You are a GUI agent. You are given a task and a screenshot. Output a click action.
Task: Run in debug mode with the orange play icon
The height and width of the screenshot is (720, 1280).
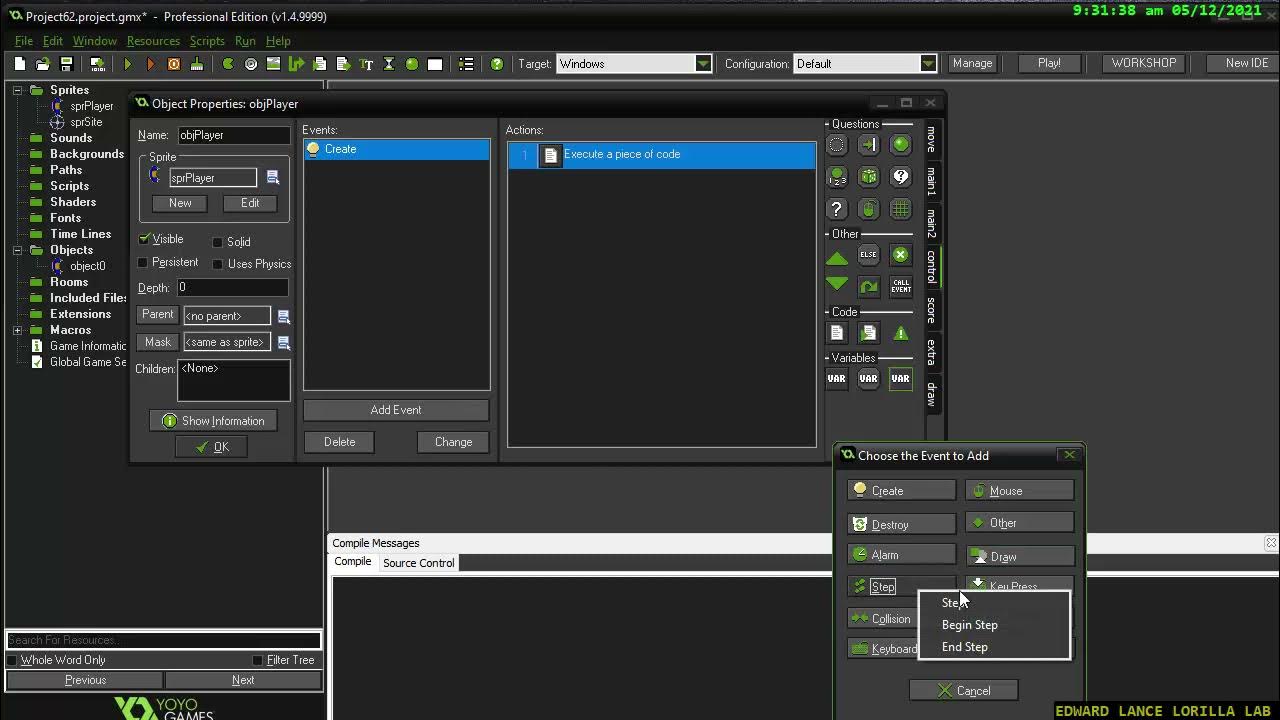(150, 64)
